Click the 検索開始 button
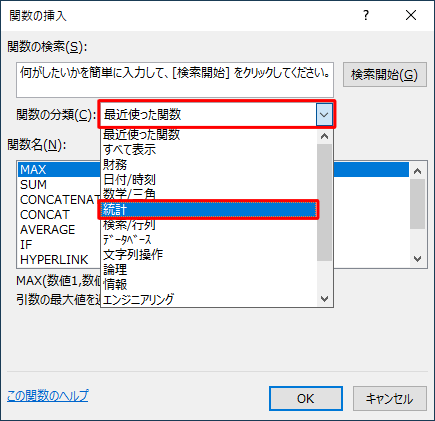 385,75
